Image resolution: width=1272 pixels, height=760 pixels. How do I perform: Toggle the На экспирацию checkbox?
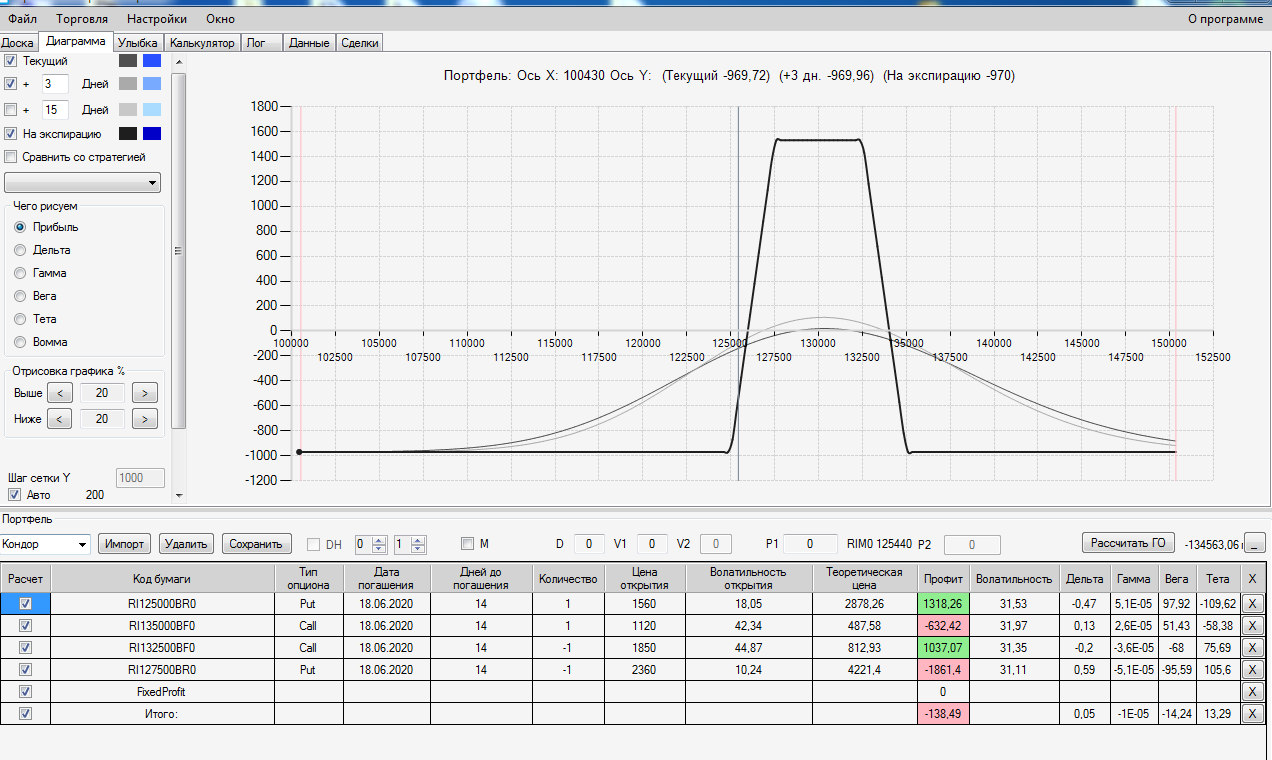coord(11,133)
